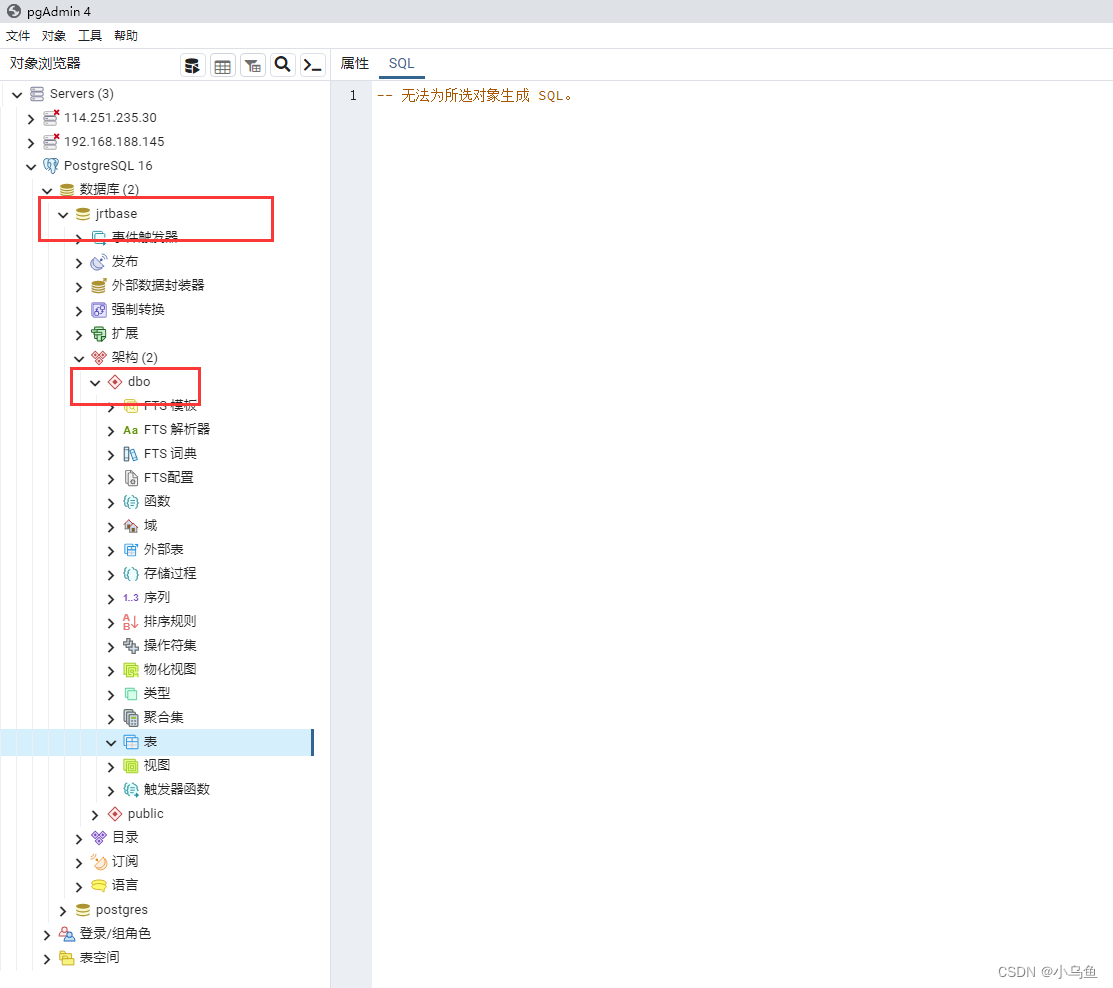This screenshot has height=988, width=1113.
Task: Click the View Data table icon
Action: coord(223,65)
